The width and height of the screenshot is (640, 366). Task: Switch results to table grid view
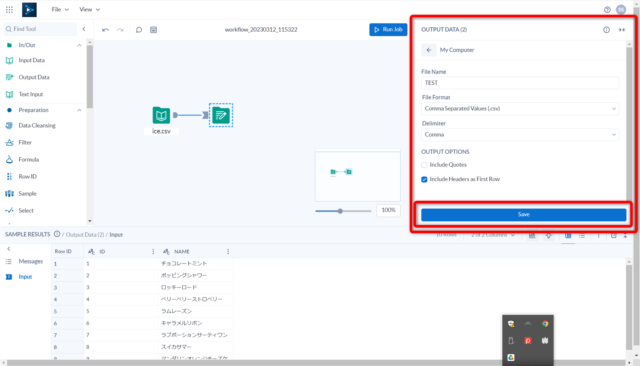568,235
